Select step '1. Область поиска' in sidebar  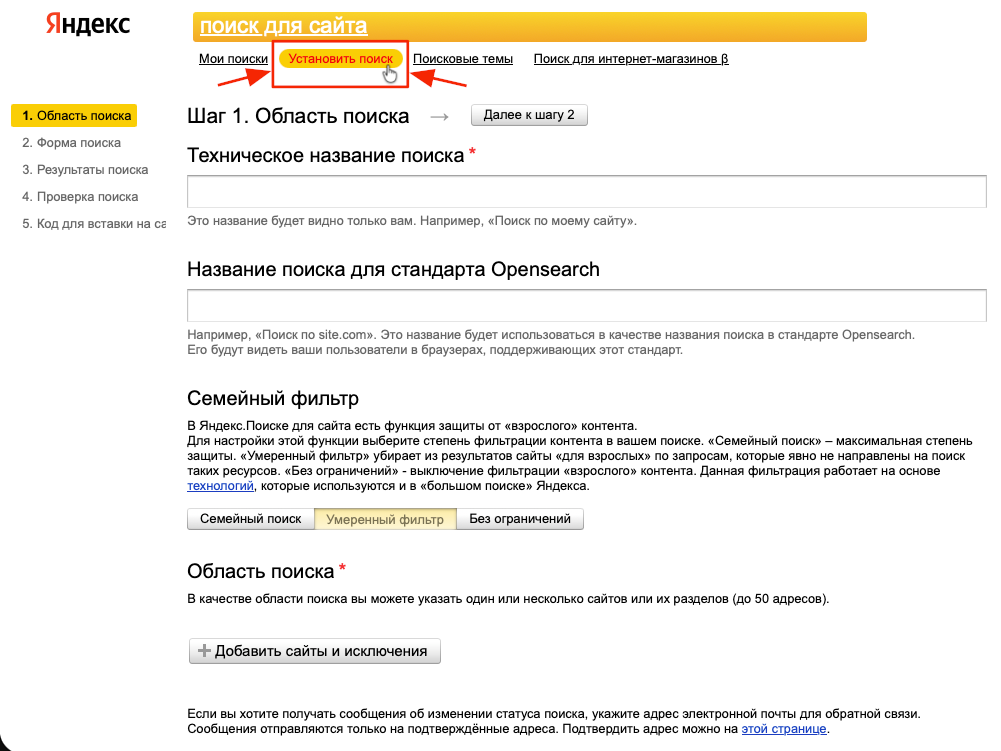74,116
